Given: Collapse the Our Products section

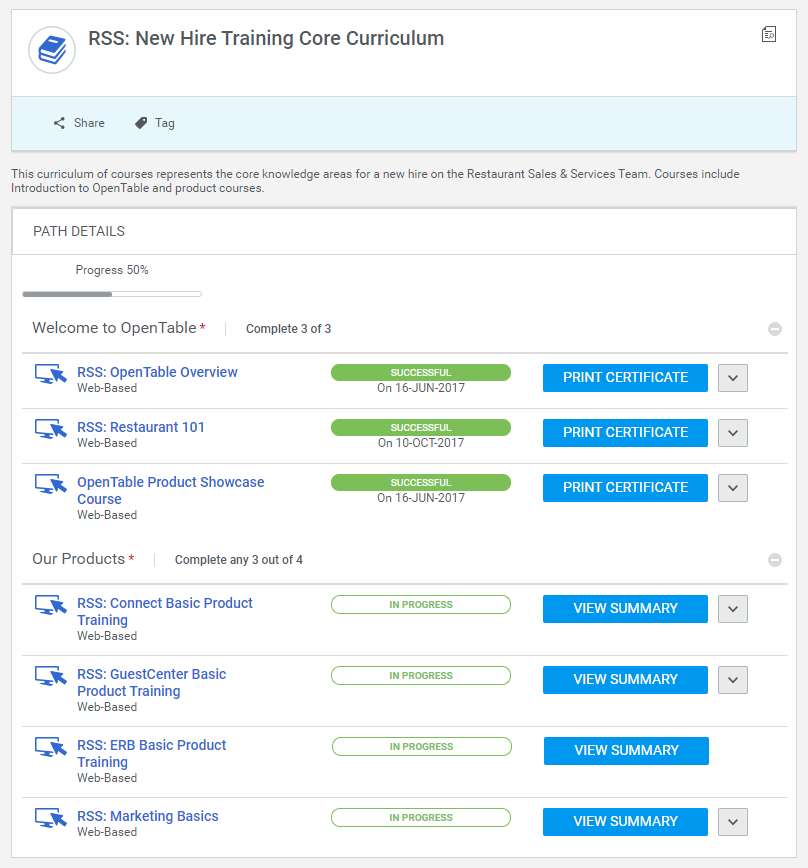Looking at the screenshot, I should (x=775, y=560).
